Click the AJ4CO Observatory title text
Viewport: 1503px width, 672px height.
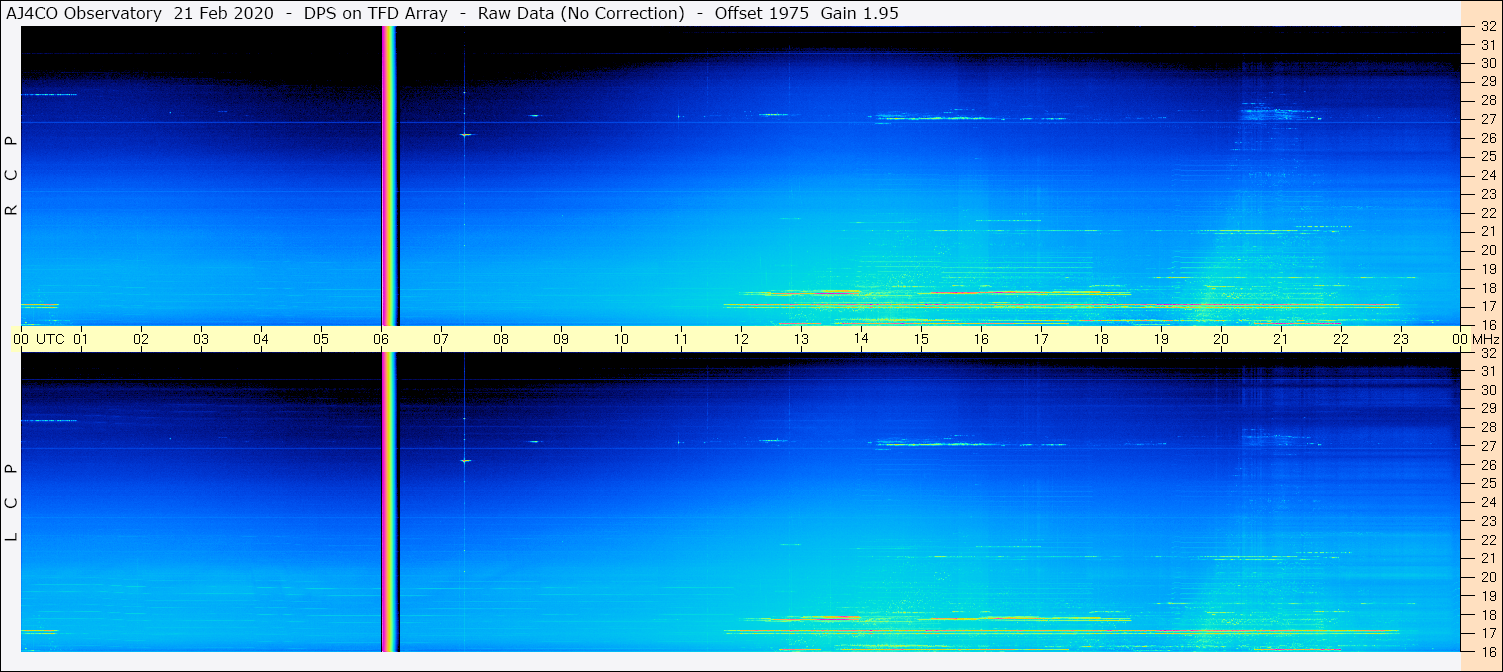click(x=82, y=13)
